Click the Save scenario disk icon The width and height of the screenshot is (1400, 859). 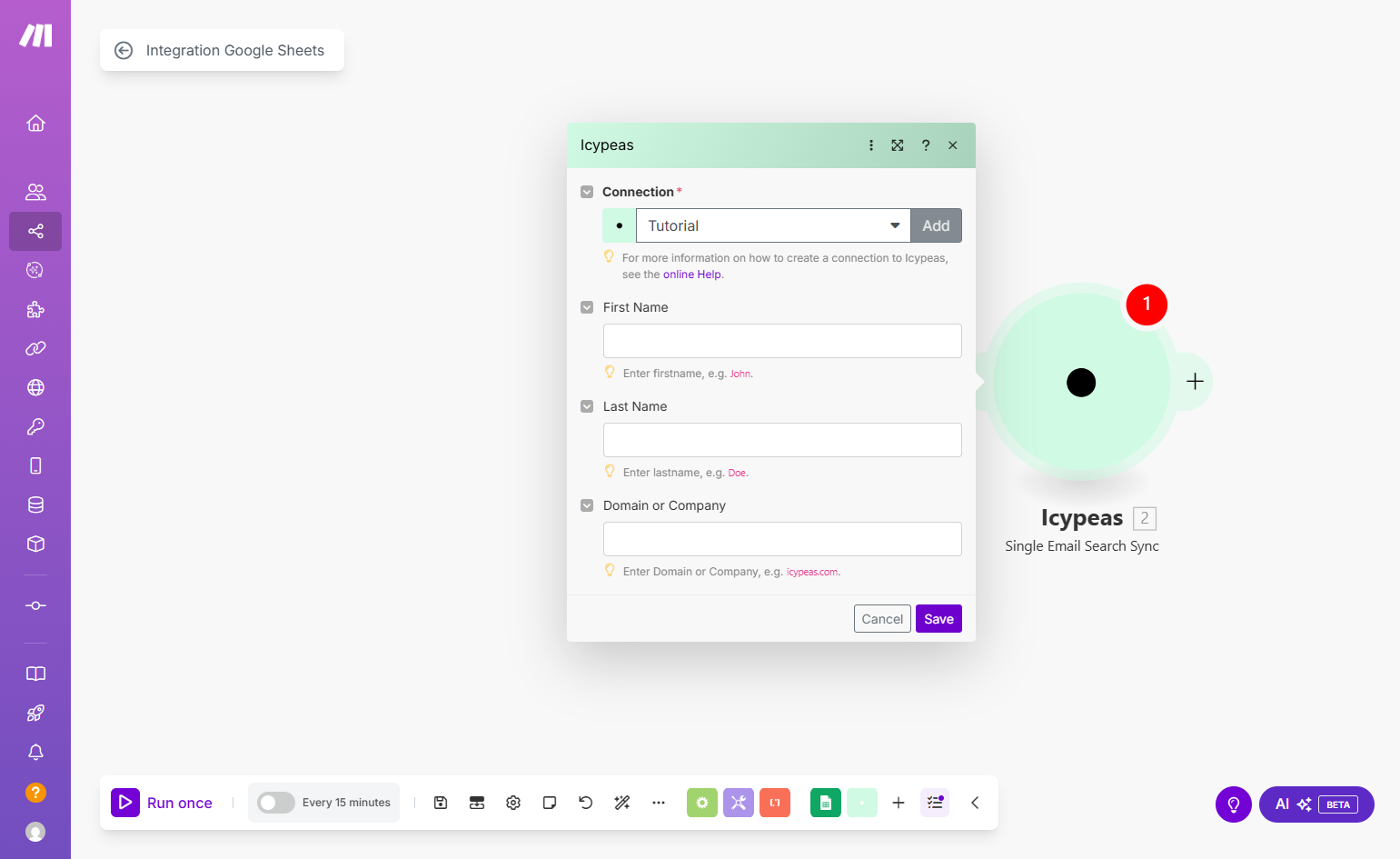pos(441,803)
